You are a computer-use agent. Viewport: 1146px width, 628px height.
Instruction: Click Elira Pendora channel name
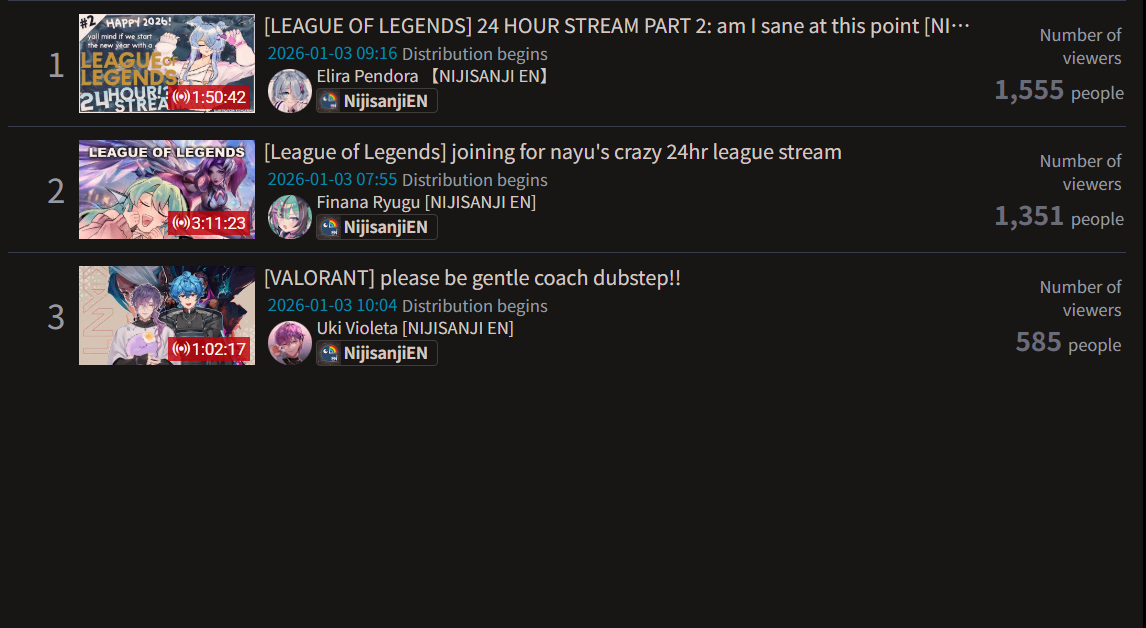pos(433,76)
